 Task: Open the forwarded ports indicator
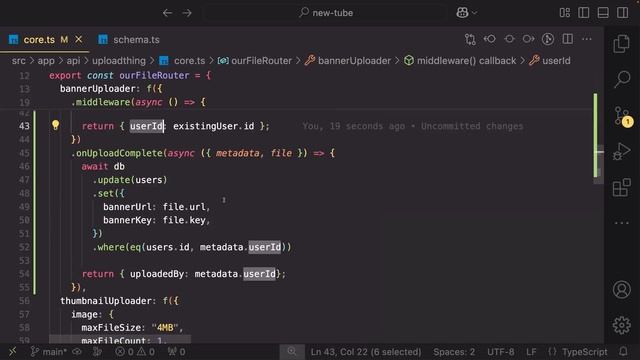pyautogui.click(x=176, y=352)
